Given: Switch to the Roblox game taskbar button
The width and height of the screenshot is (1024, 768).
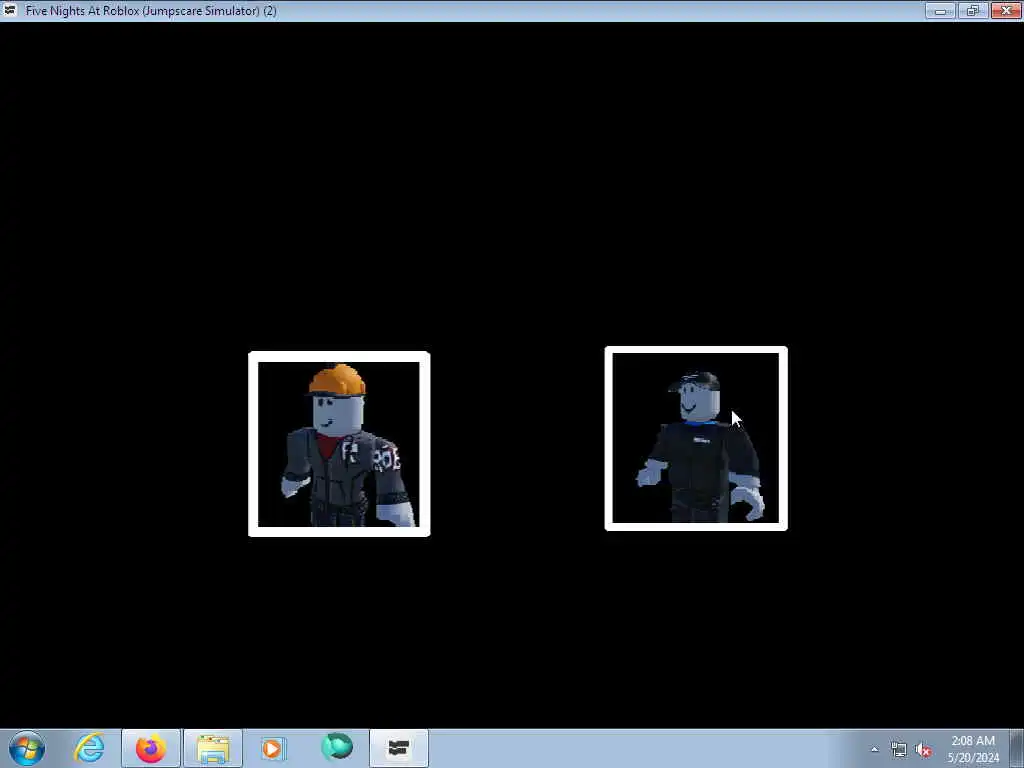Looking at the screenshot, I should (x=399, y=748).
